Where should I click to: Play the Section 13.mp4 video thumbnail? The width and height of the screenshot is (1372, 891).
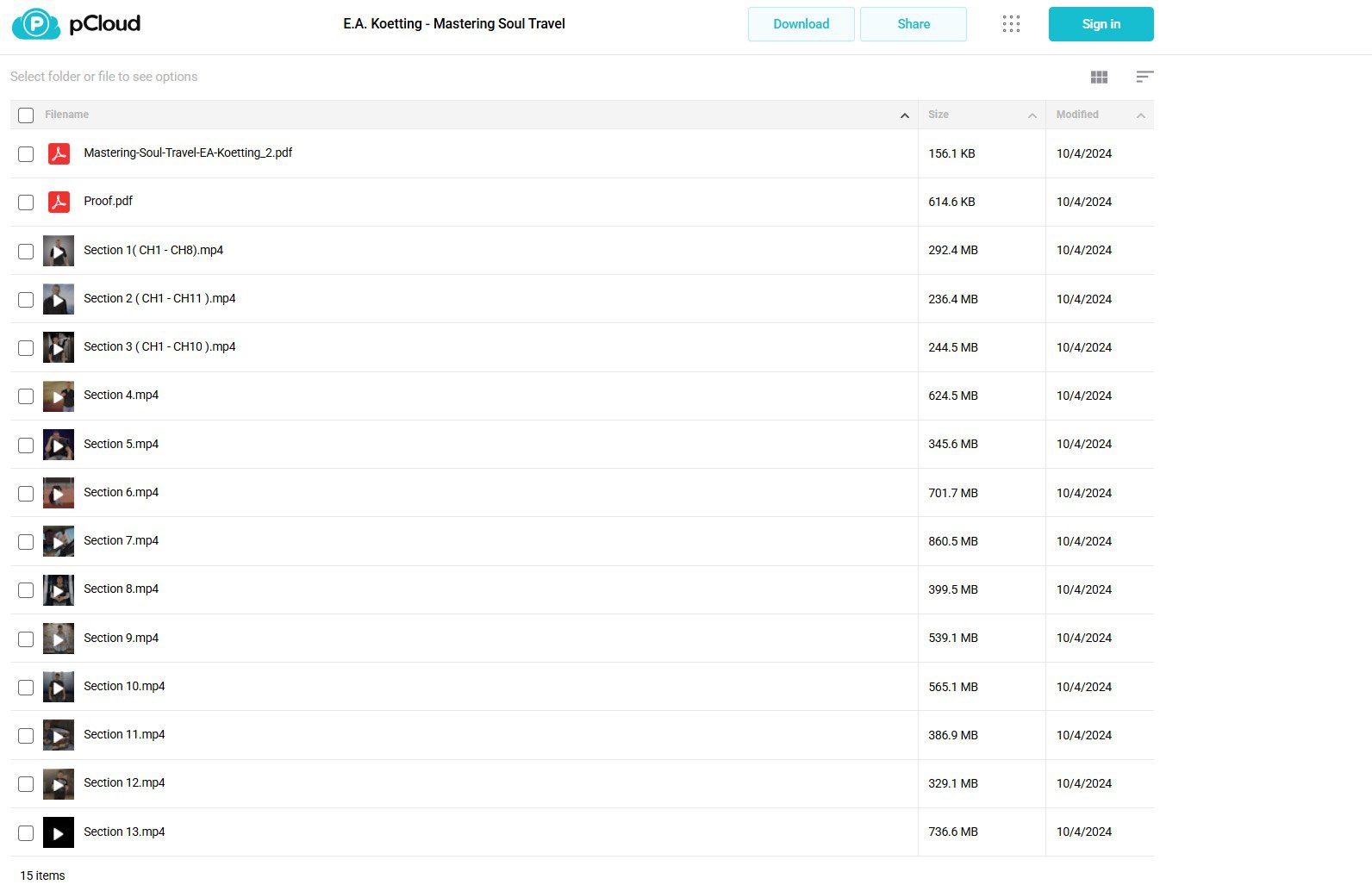click(x=59, y=832)
